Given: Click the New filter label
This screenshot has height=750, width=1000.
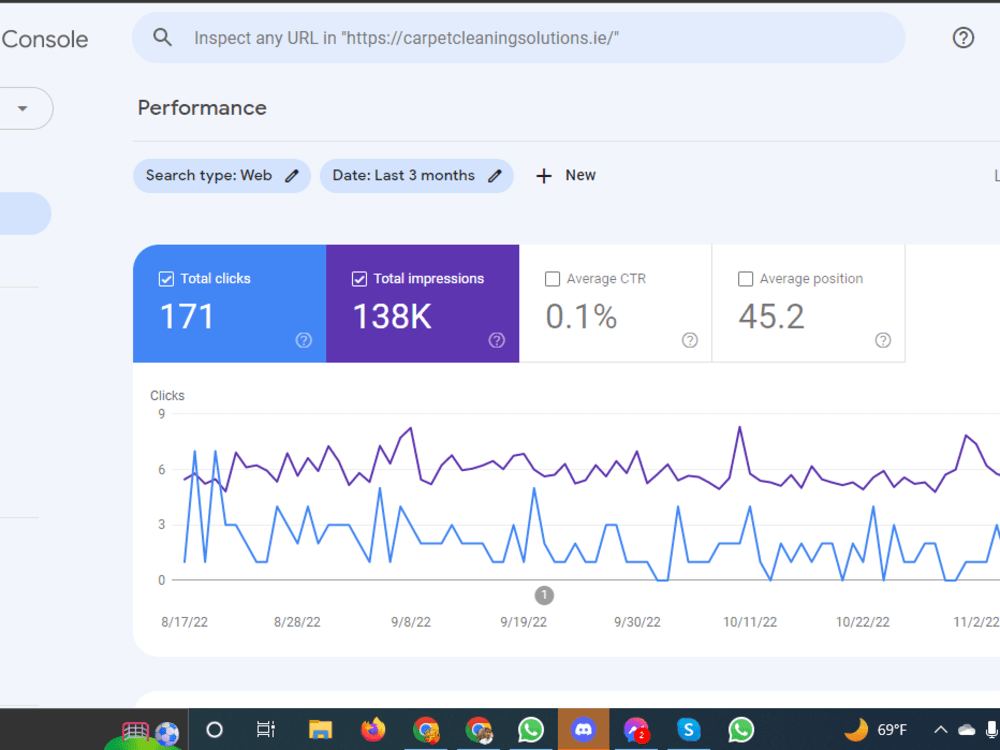Looking at the screenshot, I should [x=580, y=175].
